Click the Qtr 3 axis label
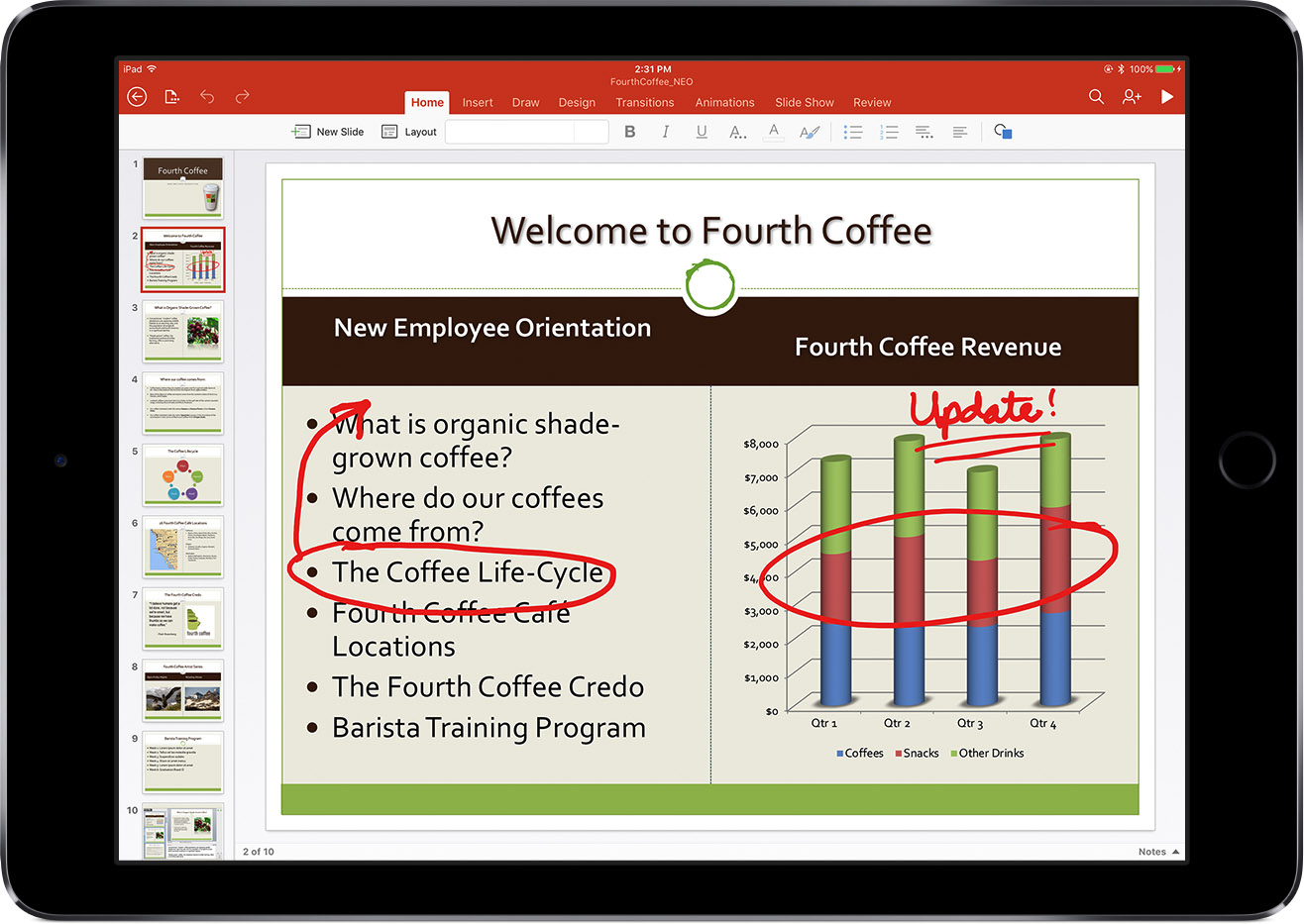This screenshot has height=924, width=1304. coord(969,724)
